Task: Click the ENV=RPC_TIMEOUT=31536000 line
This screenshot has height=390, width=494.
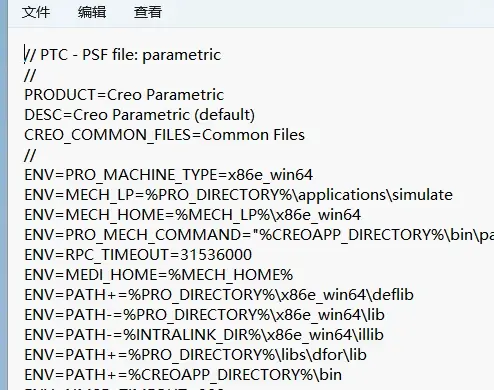Action: (138, 255)
